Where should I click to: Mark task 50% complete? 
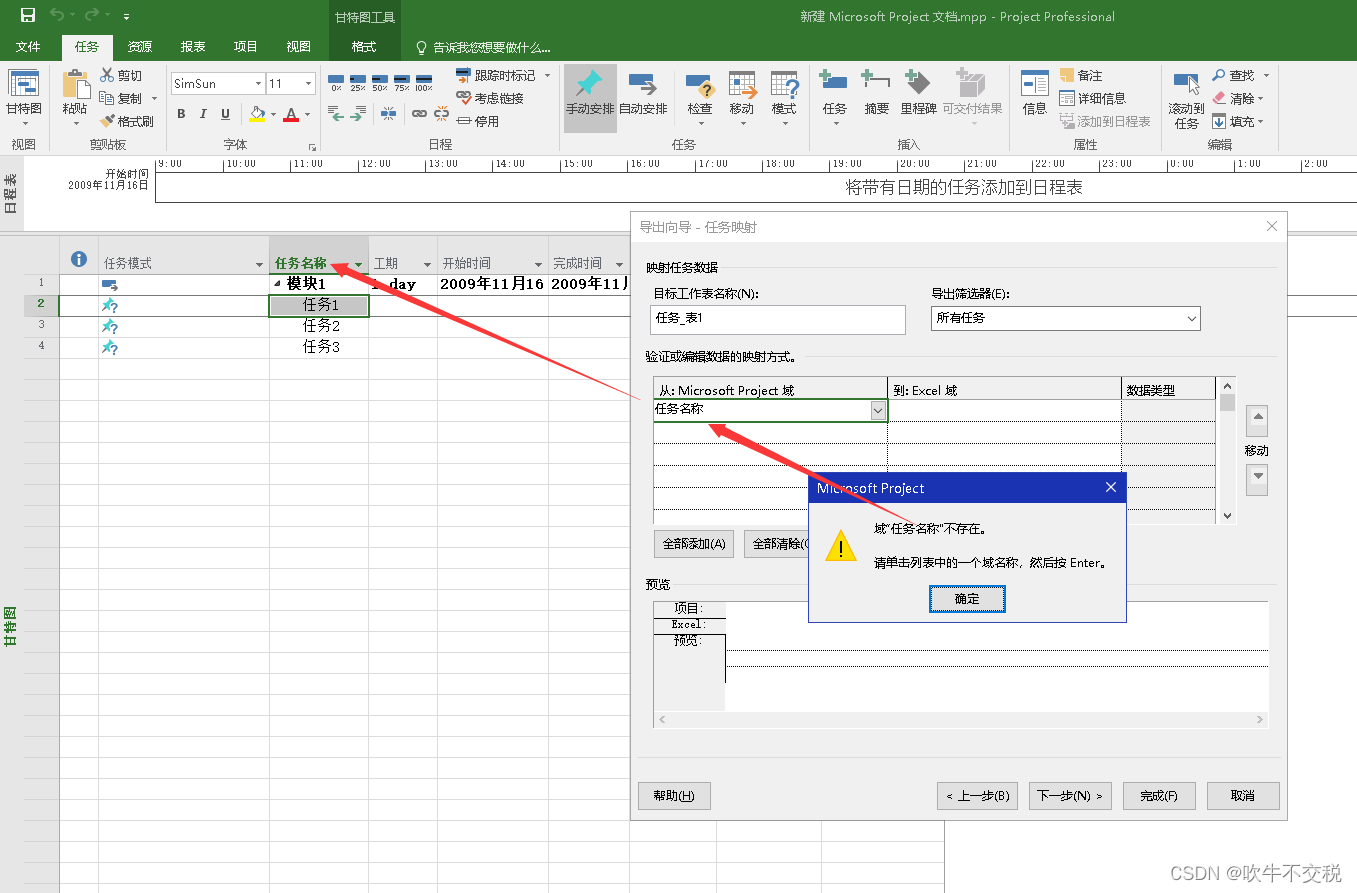pos(380,82)
